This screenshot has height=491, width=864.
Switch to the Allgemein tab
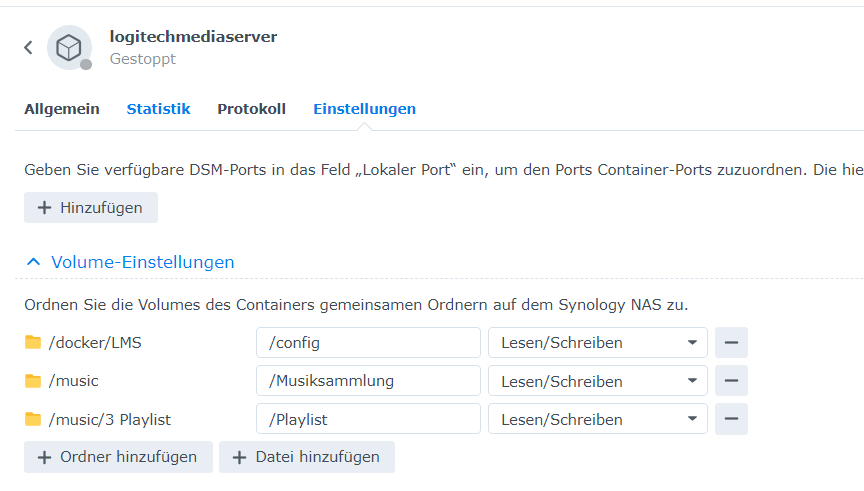pyautogui.click(x=62, y=109)
